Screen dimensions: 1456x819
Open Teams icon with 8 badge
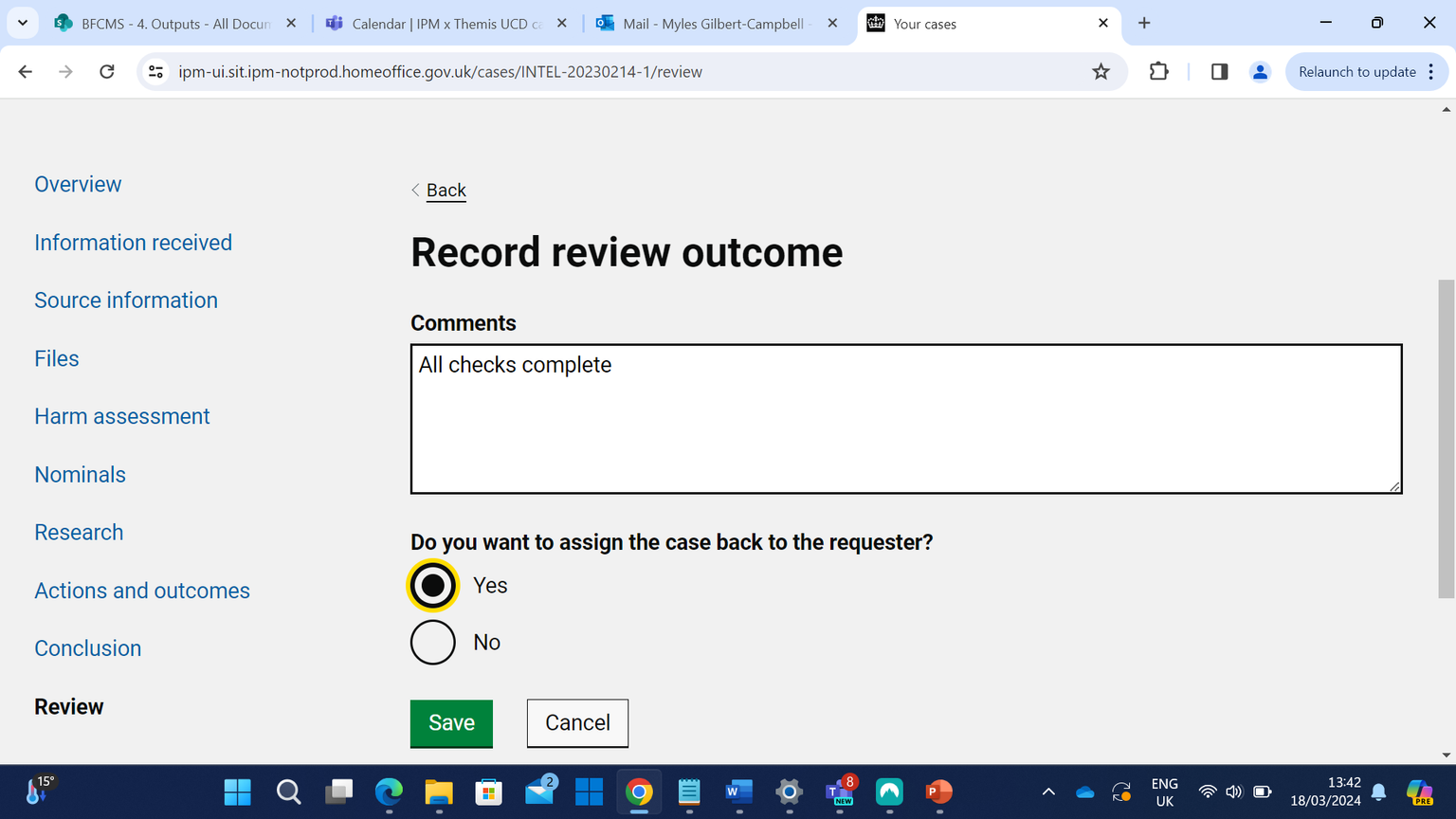840,792
